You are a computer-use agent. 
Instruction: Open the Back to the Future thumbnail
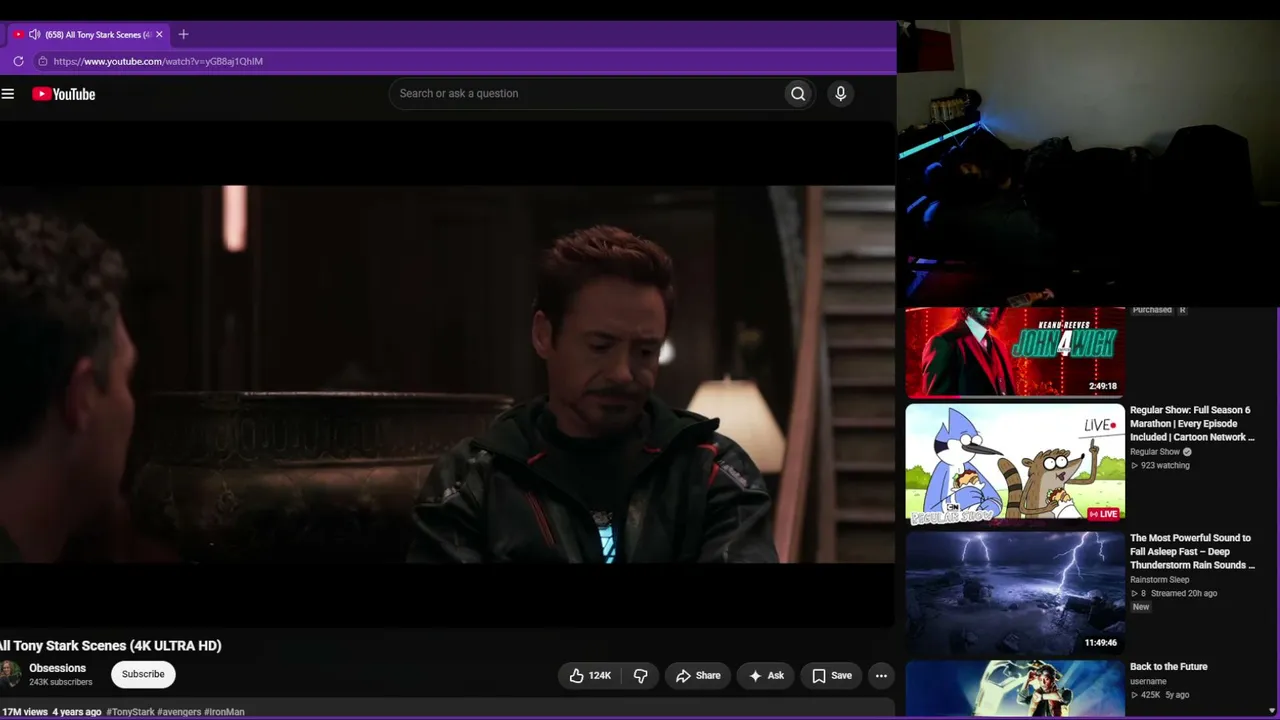point(1015,688)
